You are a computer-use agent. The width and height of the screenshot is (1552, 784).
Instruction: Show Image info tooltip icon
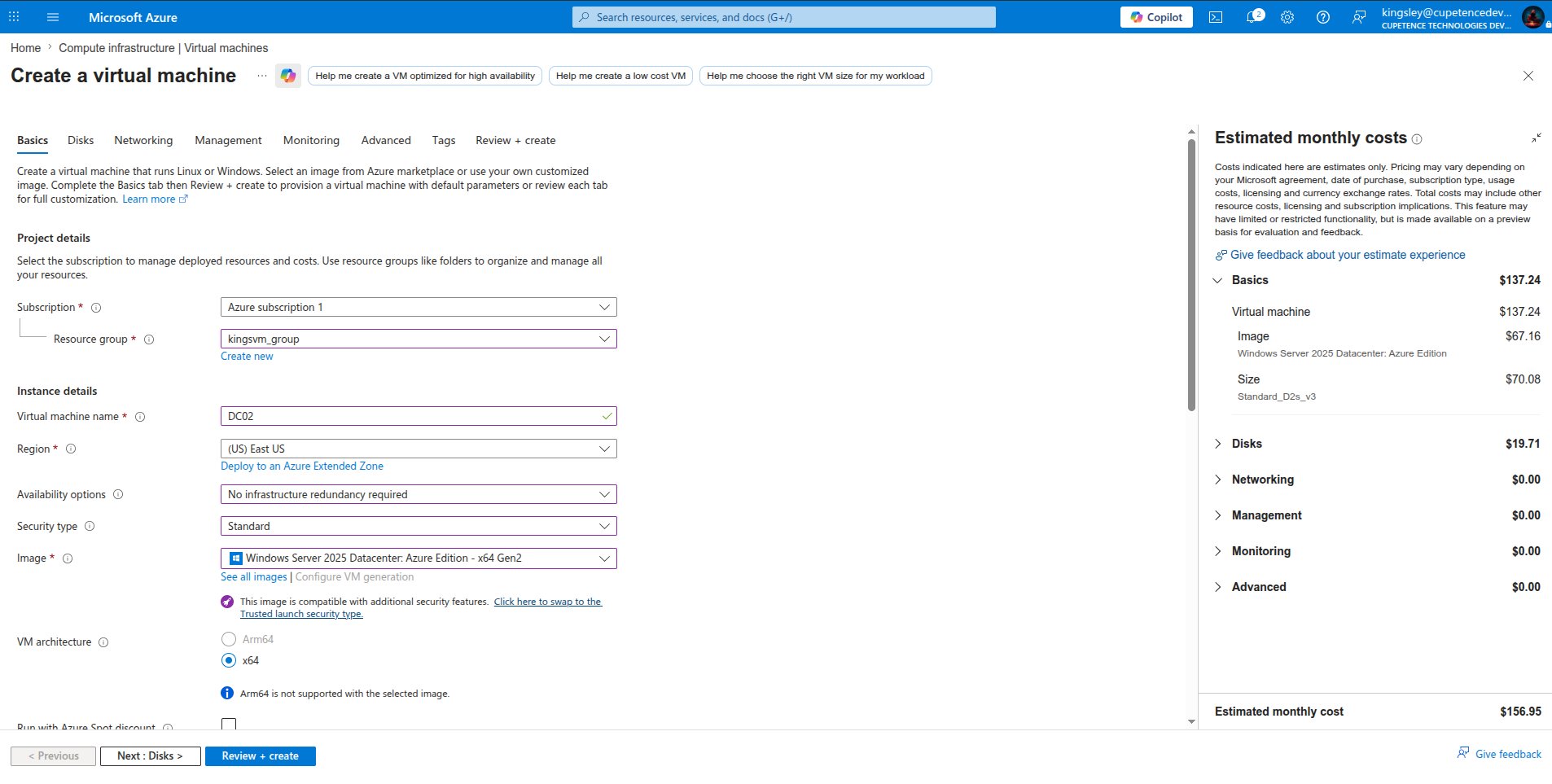(68, 558)
